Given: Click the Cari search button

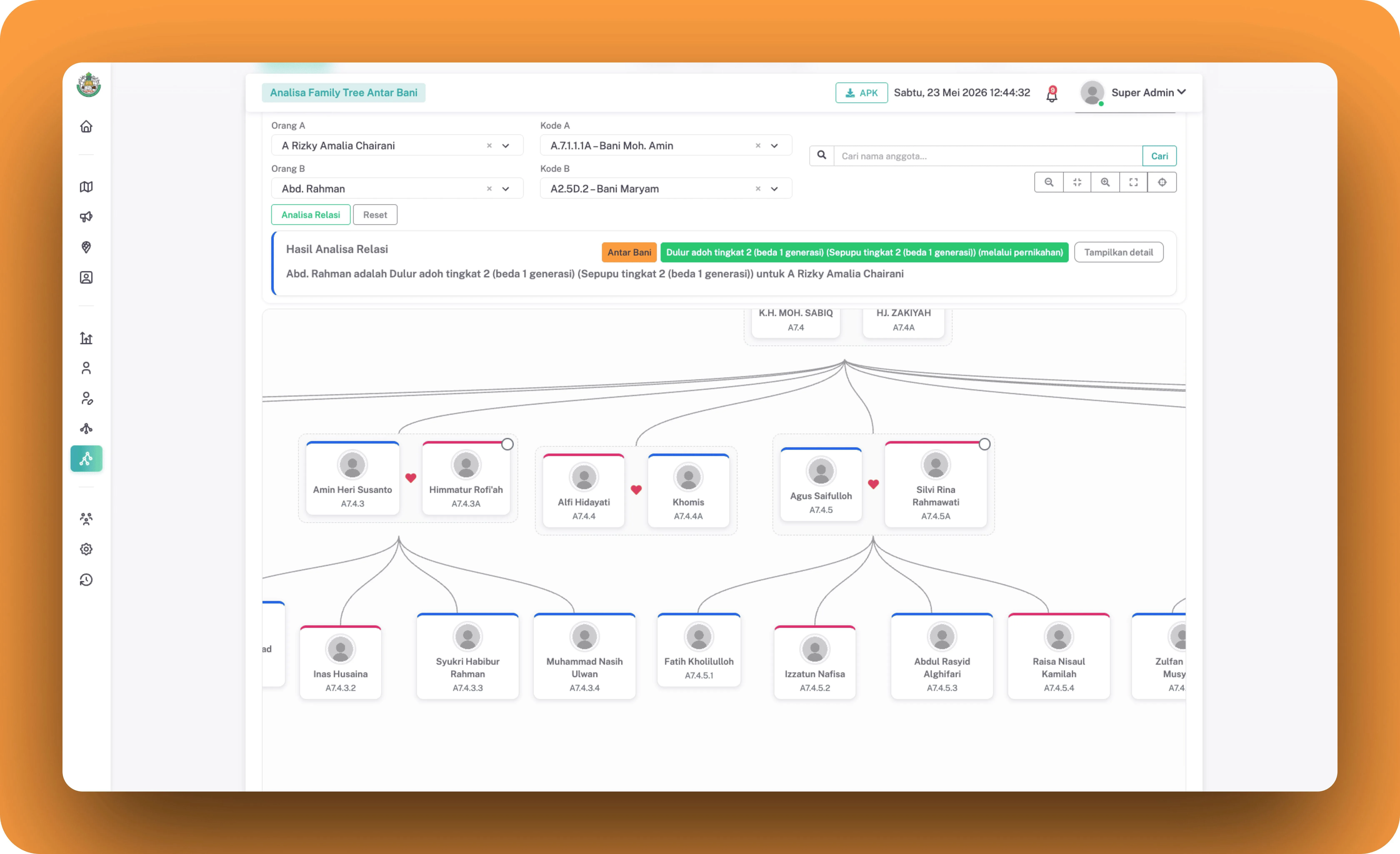Looking at the screenshot, I should (1159, 156).
